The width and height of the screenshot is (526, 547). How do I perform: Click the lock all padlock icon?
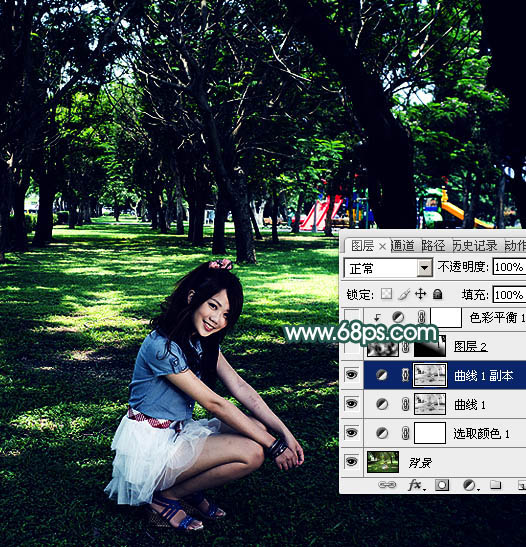(437, 294)
